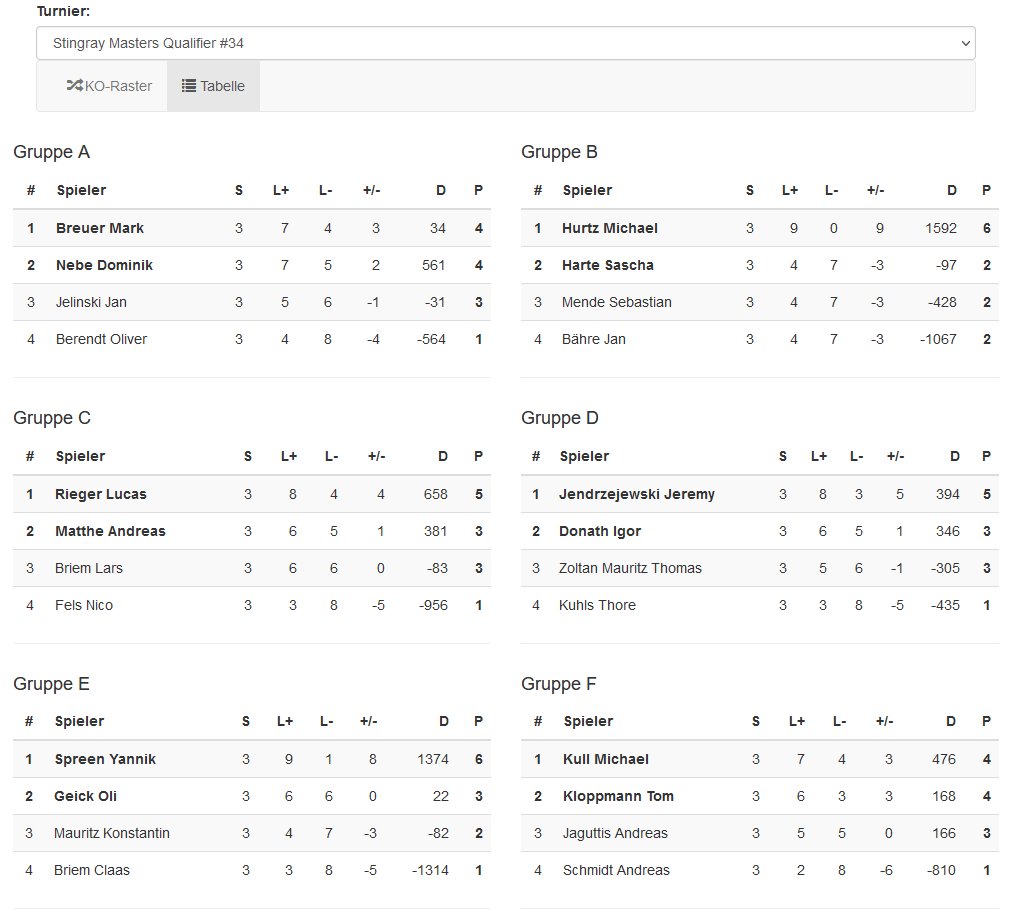The width and height of the screenshot is (1011, 910).
Task: Click Kloppmann Tom in Gruppe F
Action: (x=618, y=796)
